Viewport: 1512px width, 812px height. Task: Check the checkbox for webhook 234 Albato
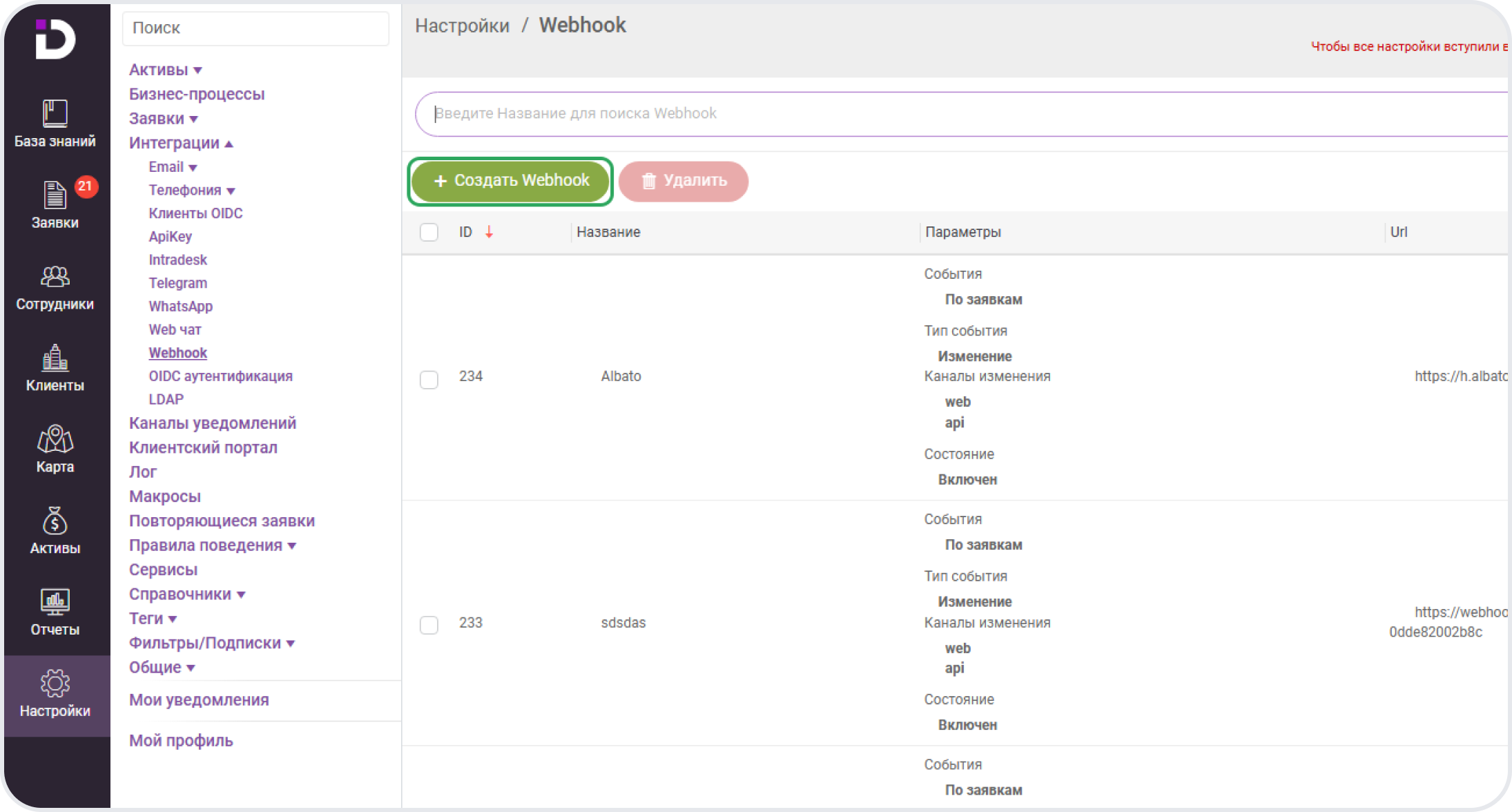(x=429, y=379)
